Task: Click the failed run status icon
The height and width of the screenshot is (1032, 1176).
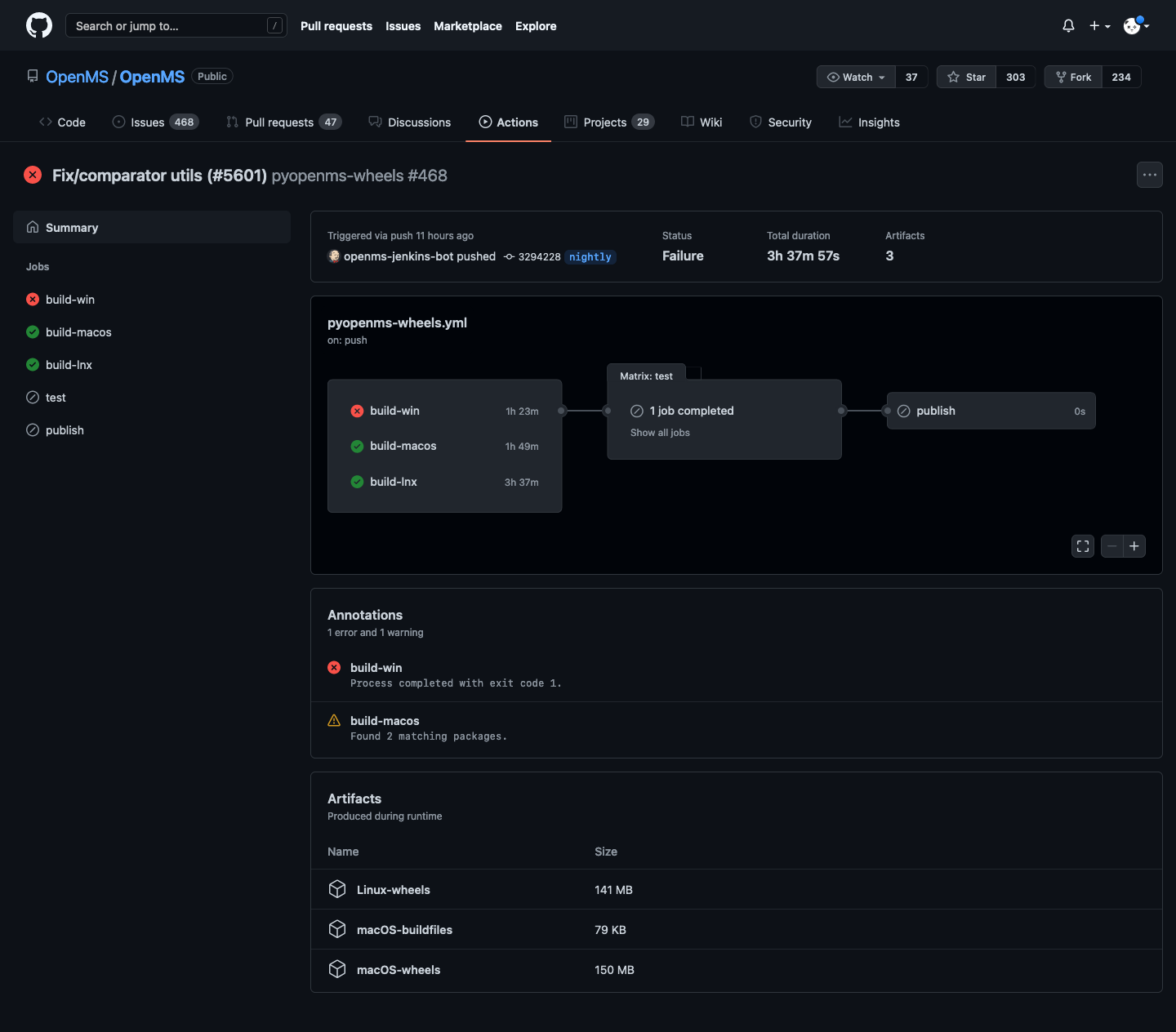Action: (x=33, y=175)
